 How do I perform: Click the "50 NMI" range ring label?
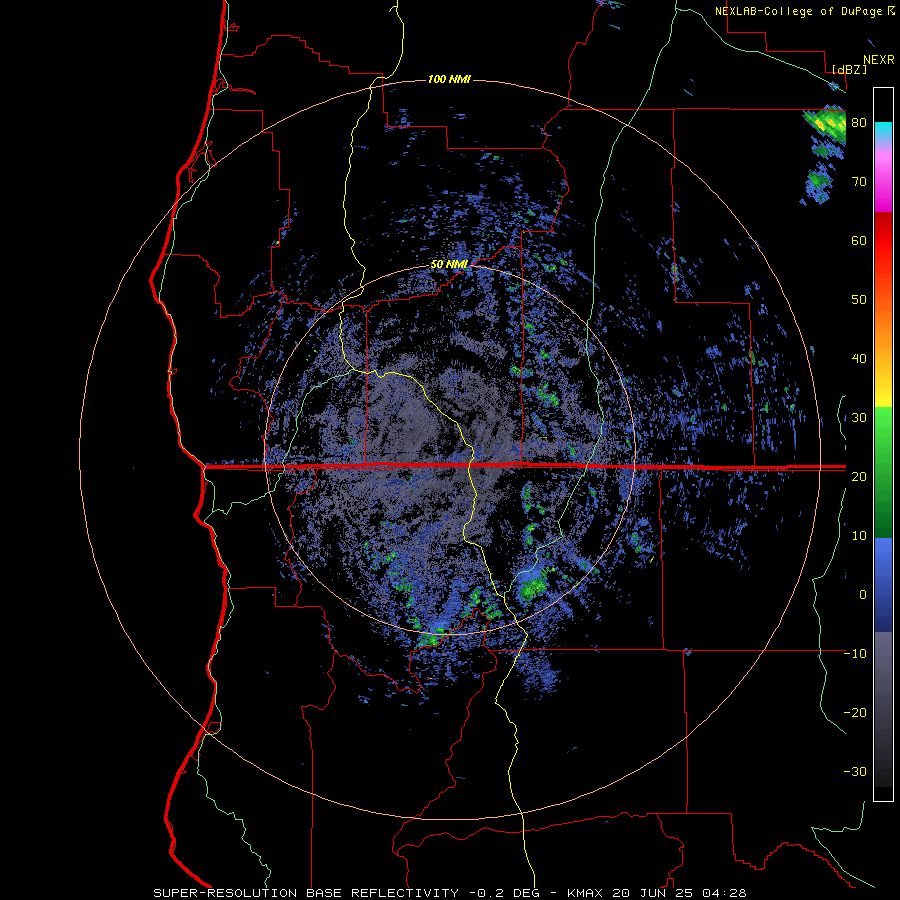click(x=449, y=265)
